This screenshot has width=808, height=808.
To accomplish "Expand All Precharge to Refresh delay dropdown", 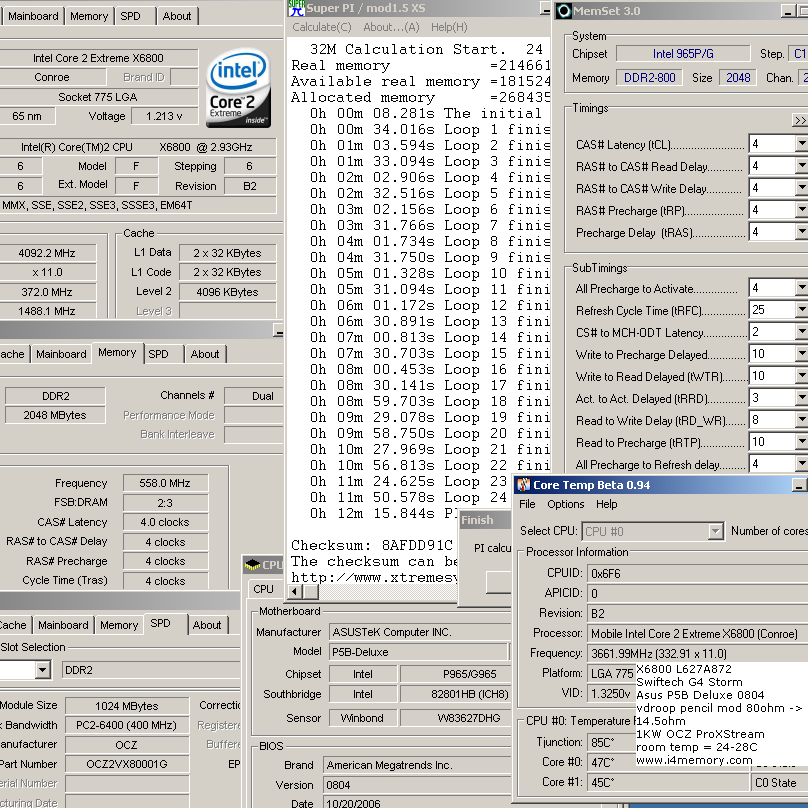I will [x=802, y=463].
